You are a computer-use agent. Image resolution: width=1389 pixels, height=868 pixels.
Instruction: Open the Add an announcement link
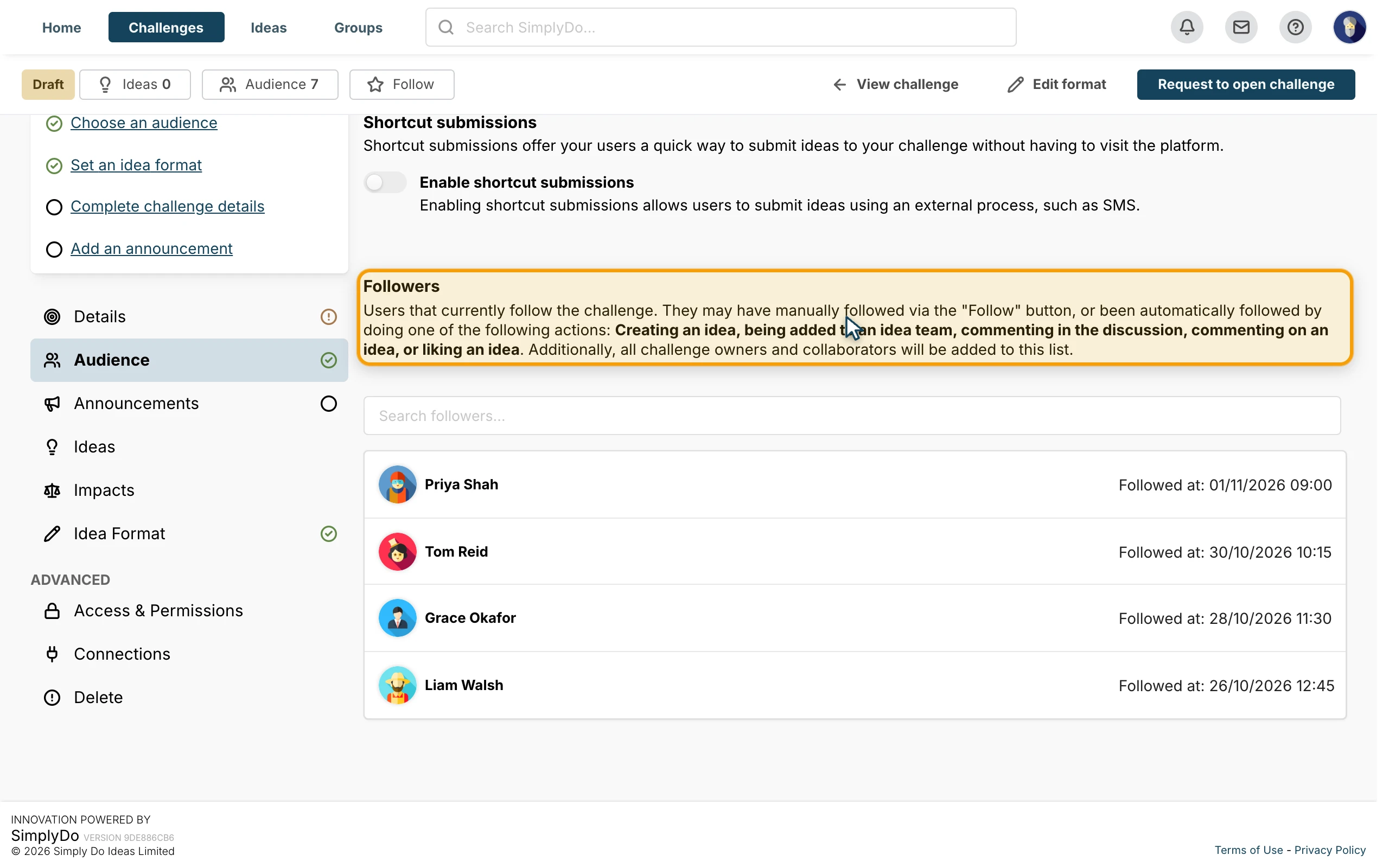(151, 248)
